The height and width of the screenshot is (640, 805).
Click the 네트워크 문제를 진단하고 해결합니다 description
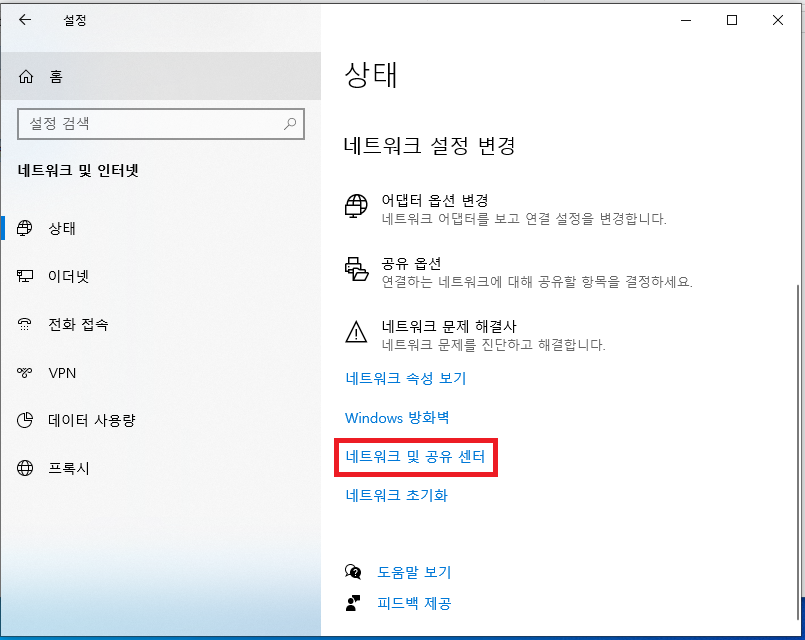click(x=493, y=344)
